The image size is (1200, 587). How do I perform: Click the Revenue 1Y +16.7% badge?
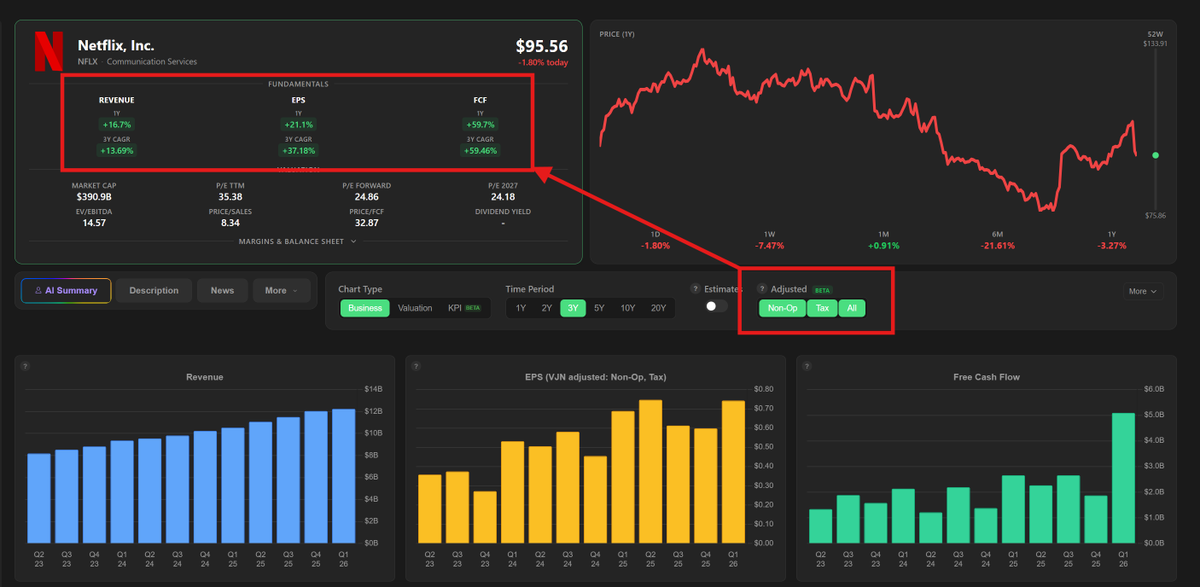tap(116, 125)
